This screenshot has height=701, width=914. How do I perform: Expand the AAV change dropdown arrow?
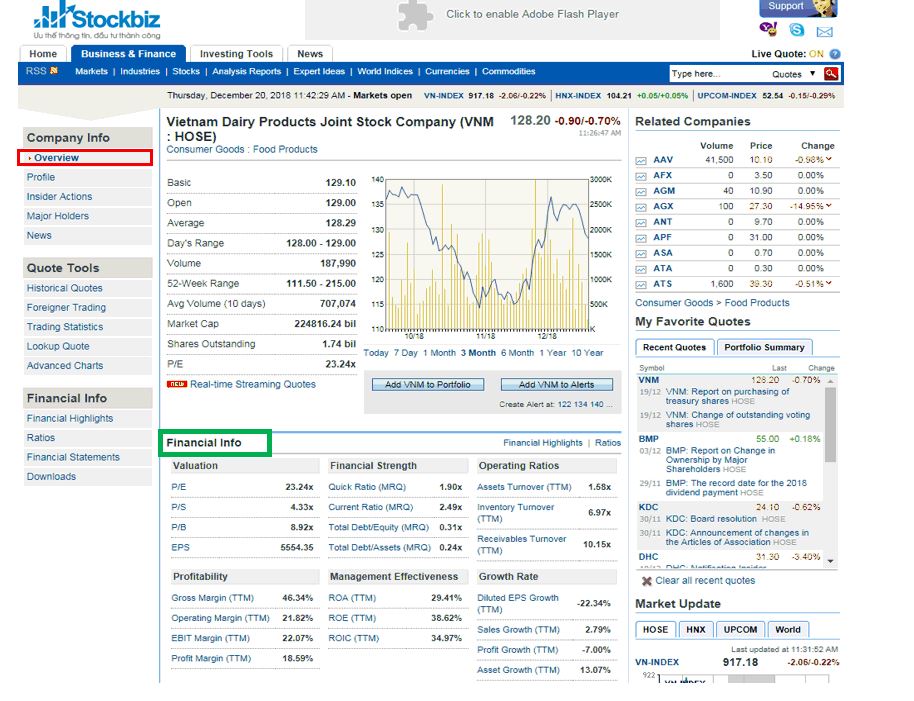click(x=830, y=160)
